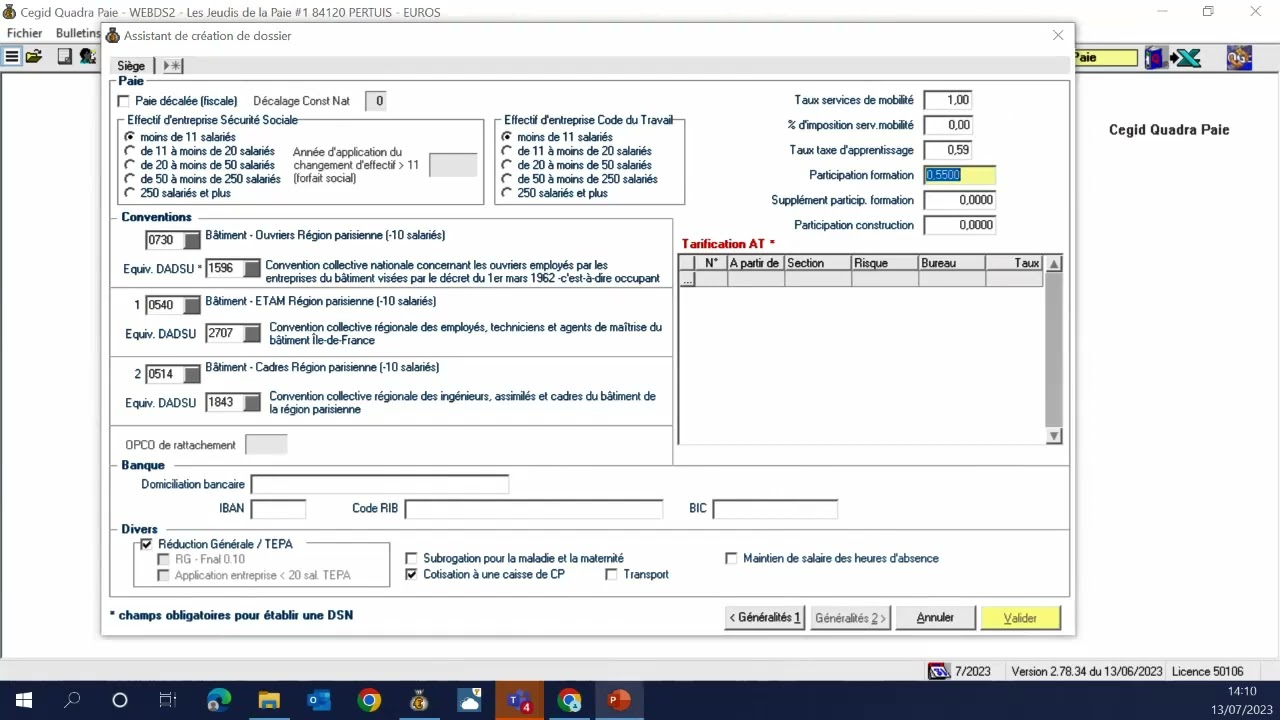This screenshot has height=720, width=1280.
Task: Click the Excel export arrow icon
Action: [1186, 58]
